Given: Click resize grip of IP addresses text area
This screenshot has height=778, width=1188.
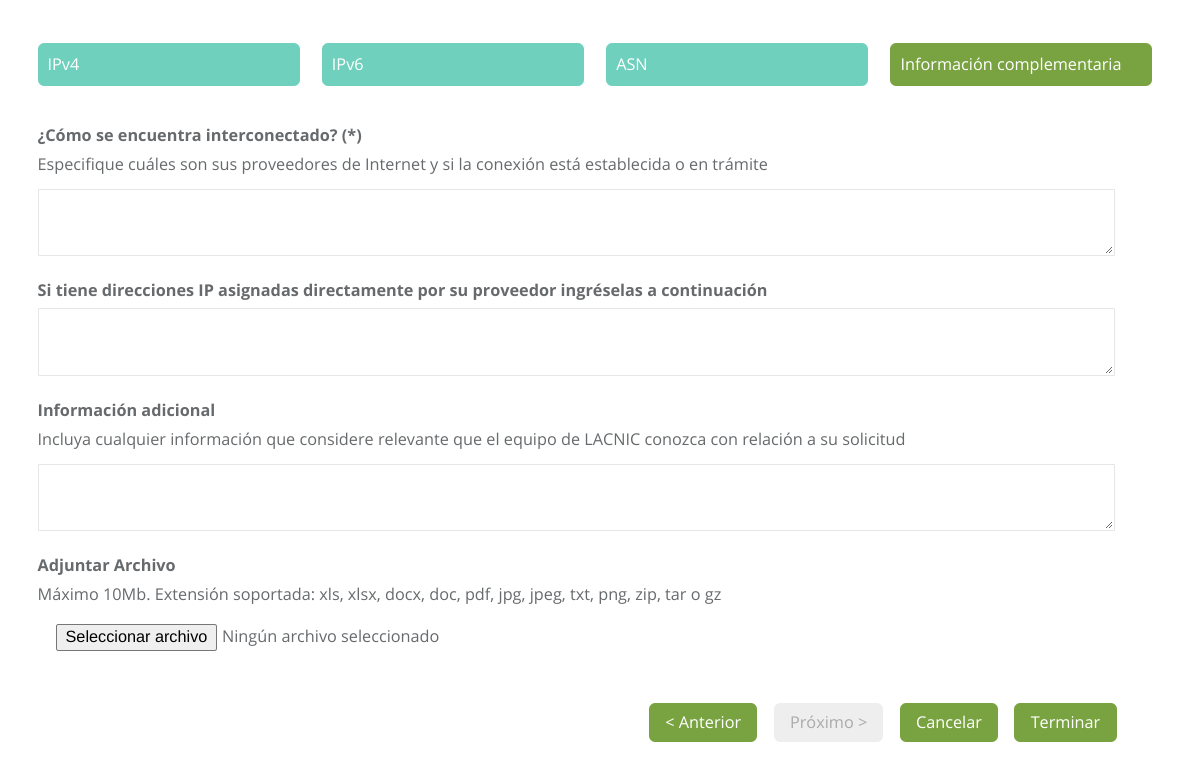Looking at the screenshot, I should [x=1109, y=370].
